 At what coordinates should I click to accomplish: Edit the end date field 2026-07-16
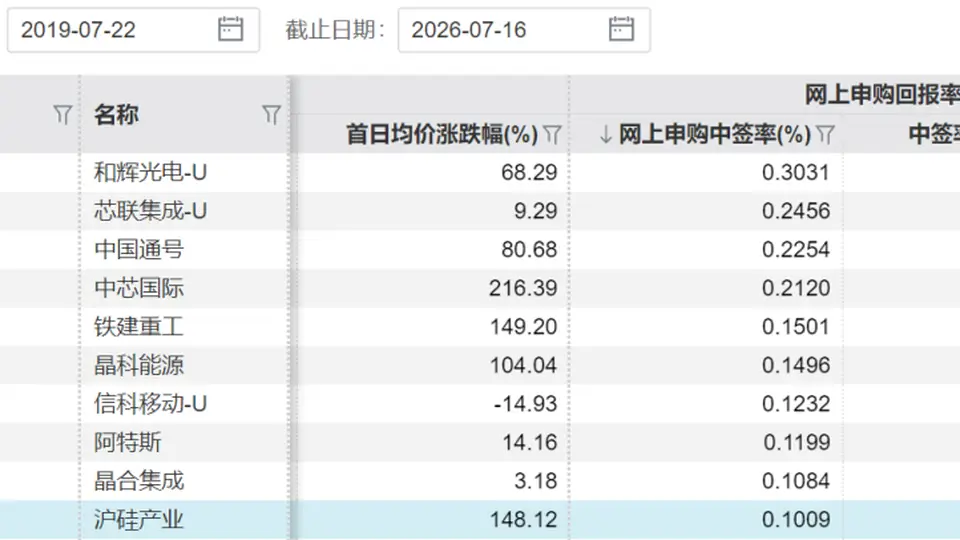pos(523,29)
